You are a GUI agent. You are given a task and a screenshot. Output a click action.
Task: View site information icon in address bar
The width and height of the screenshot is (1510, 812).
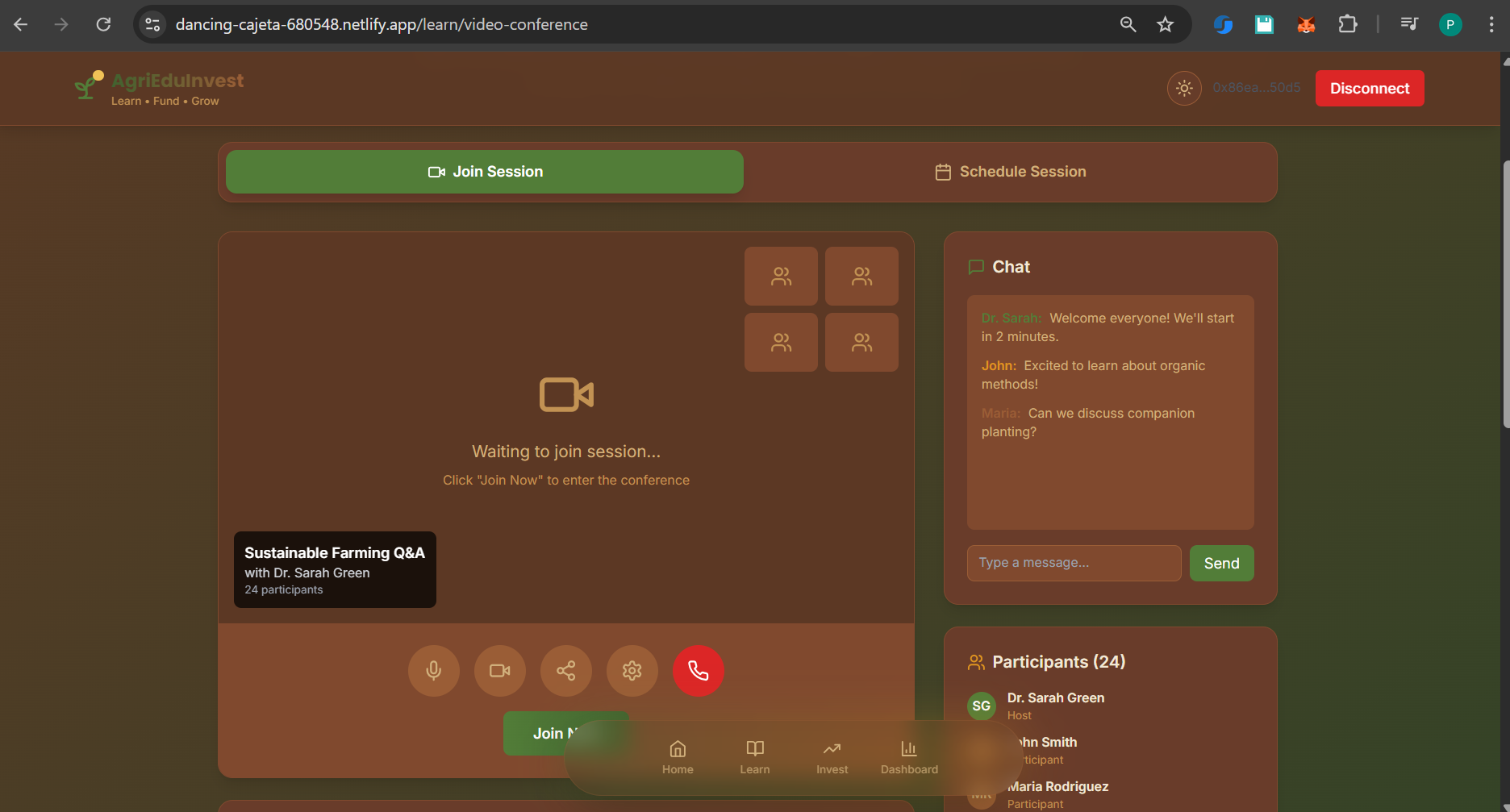point(152,24)
